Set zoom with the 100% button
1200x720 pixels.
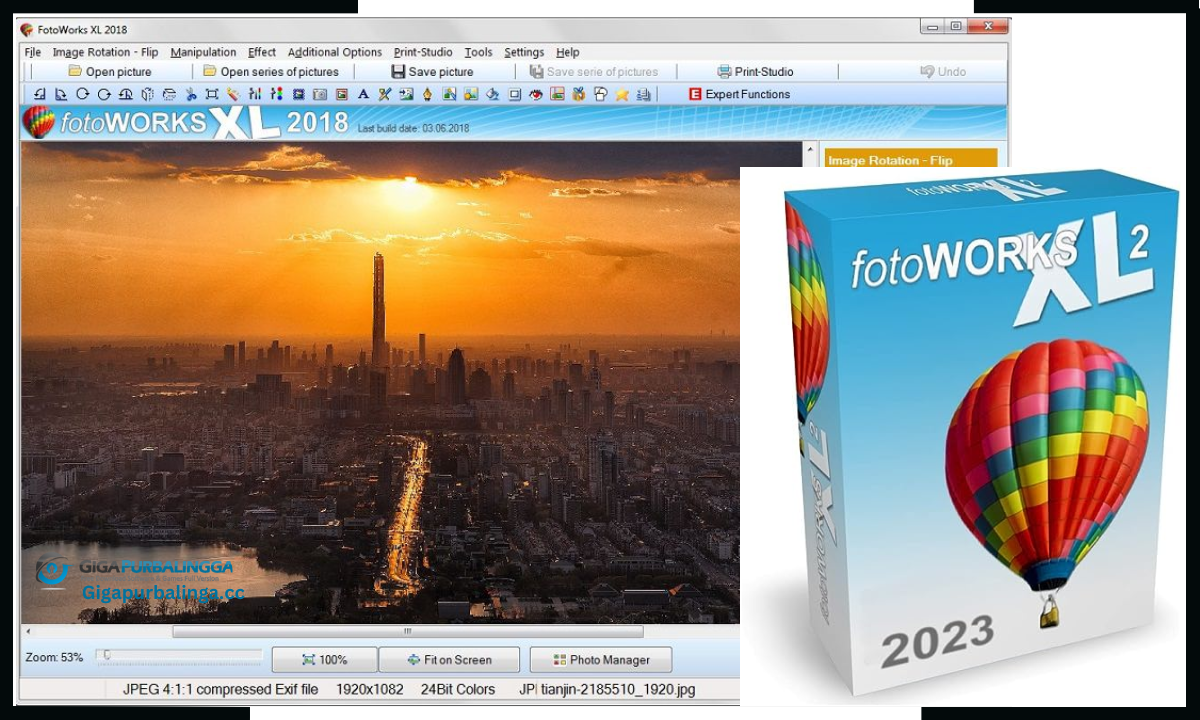tap(324, 660)
